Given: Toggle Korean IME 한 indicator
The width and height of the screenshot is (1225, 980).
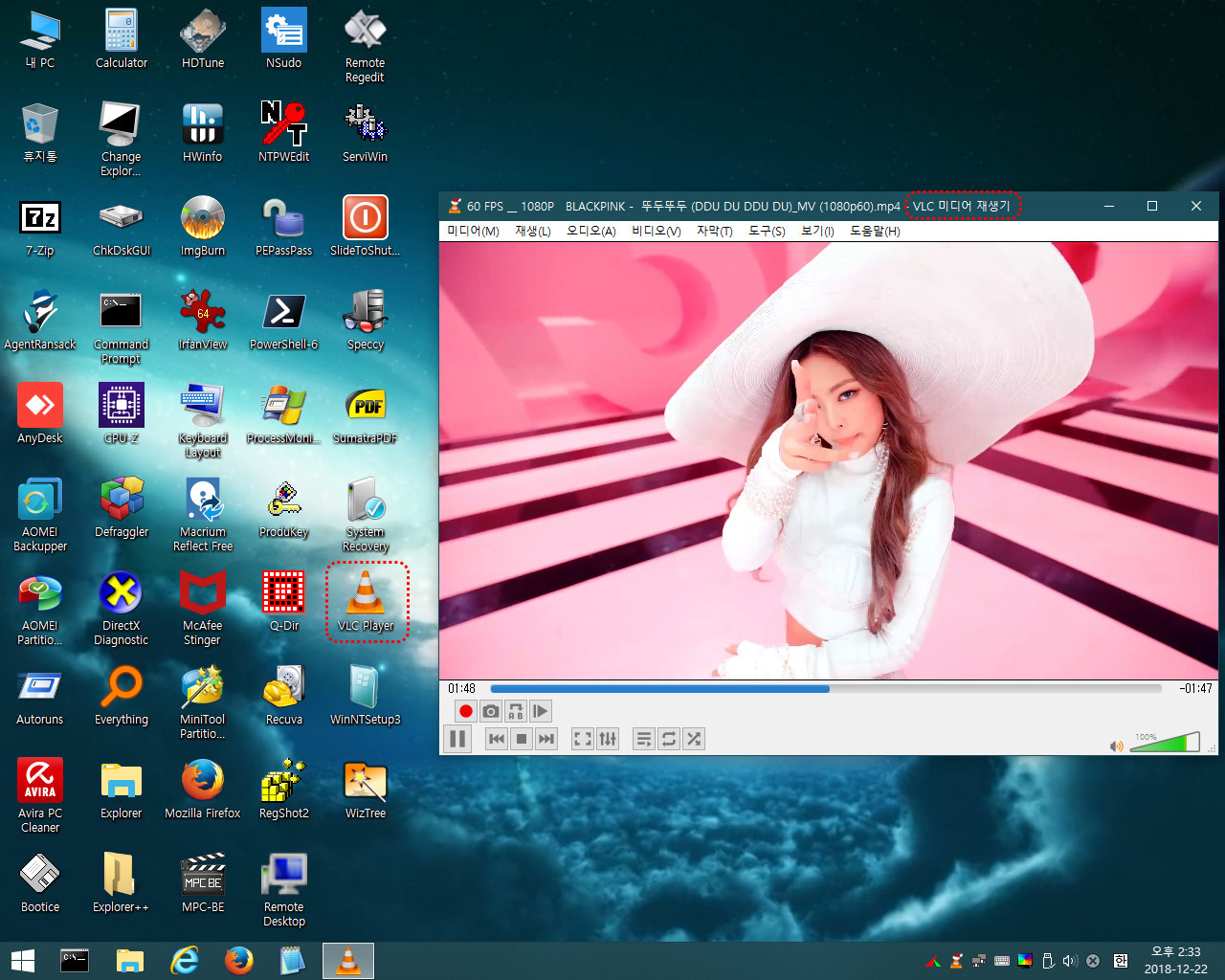Looking at the screenshot, I should (1121, 961).
